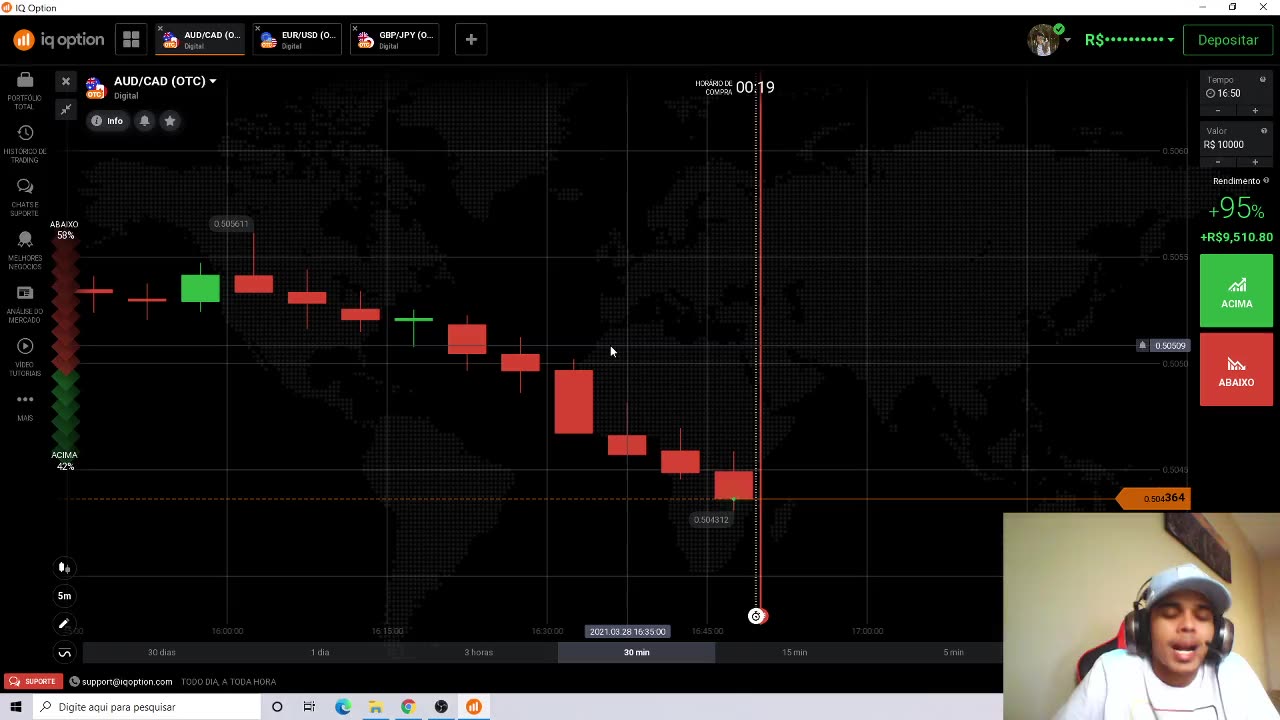Click the current price tag 0.504364
Image resolution: width=1280 pixels, height=720 pixels.
[x=1154, y=498]
